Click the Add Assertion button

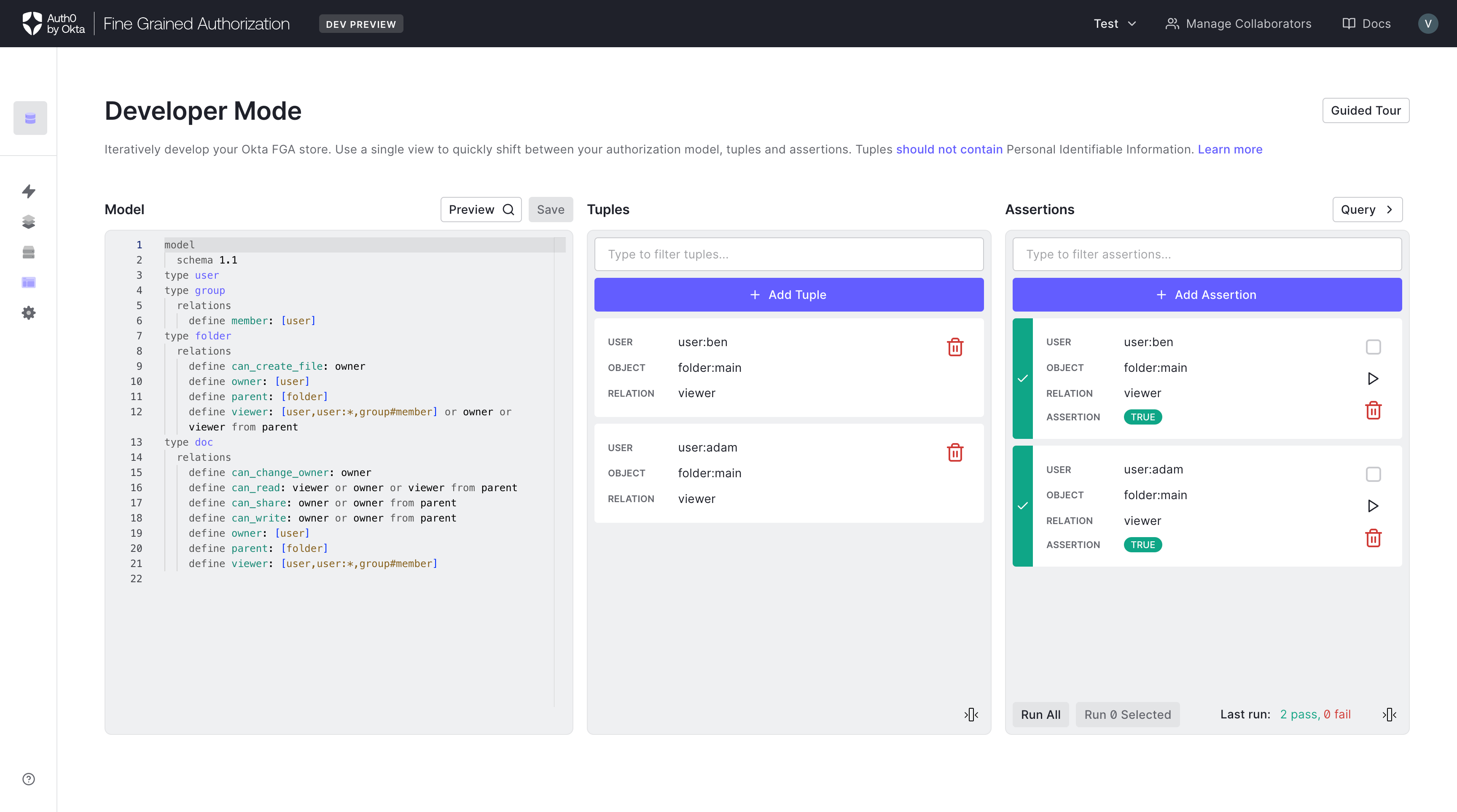tap(1207, 295)
